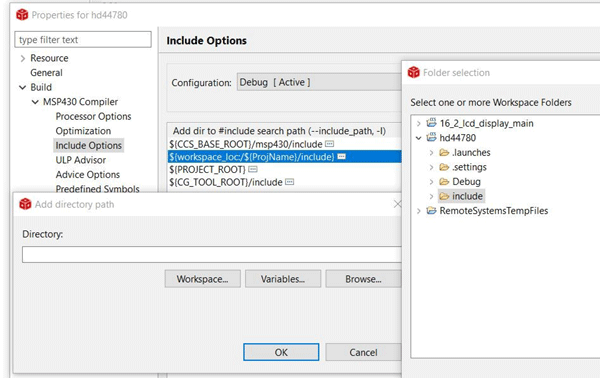Open the Optimization settings page
This screenshot has width=600, height=378.
(83, 131)
